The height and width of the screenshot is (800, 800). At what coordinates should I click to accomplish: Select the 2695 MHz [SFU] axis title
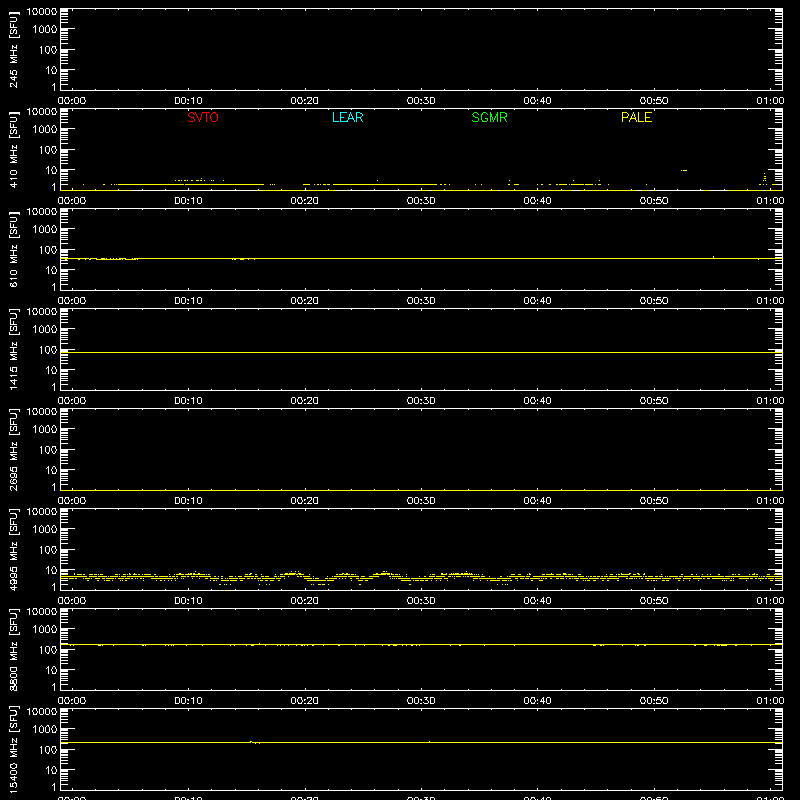click(x=13, y=449)
